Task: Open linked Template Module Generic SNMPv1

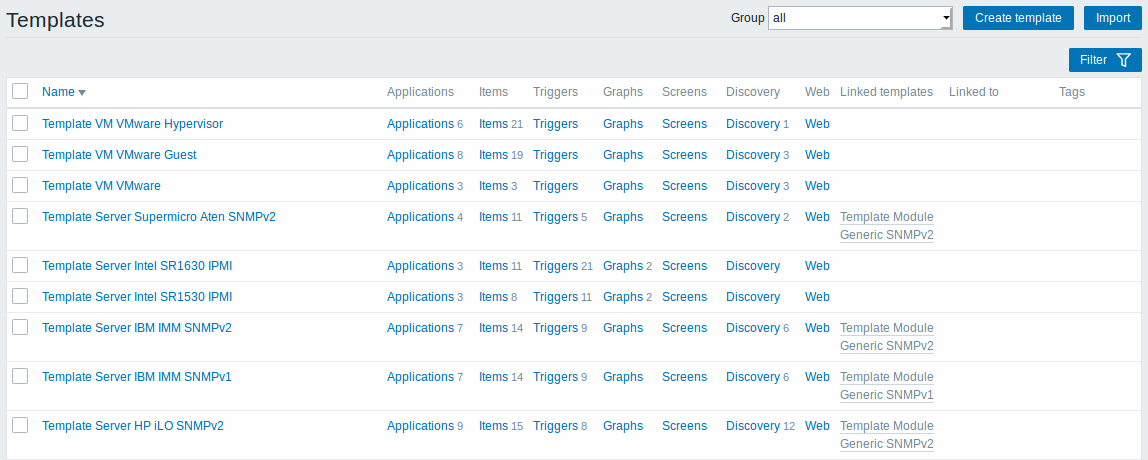Action: pyautogui.click(x=887, y=385)
